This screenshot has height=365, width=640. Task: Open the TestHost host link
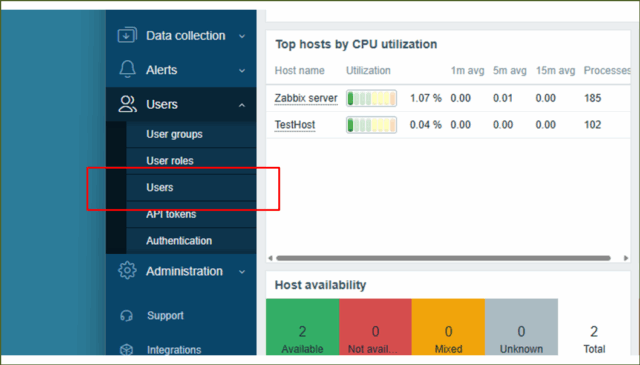[x=295, y=125]
